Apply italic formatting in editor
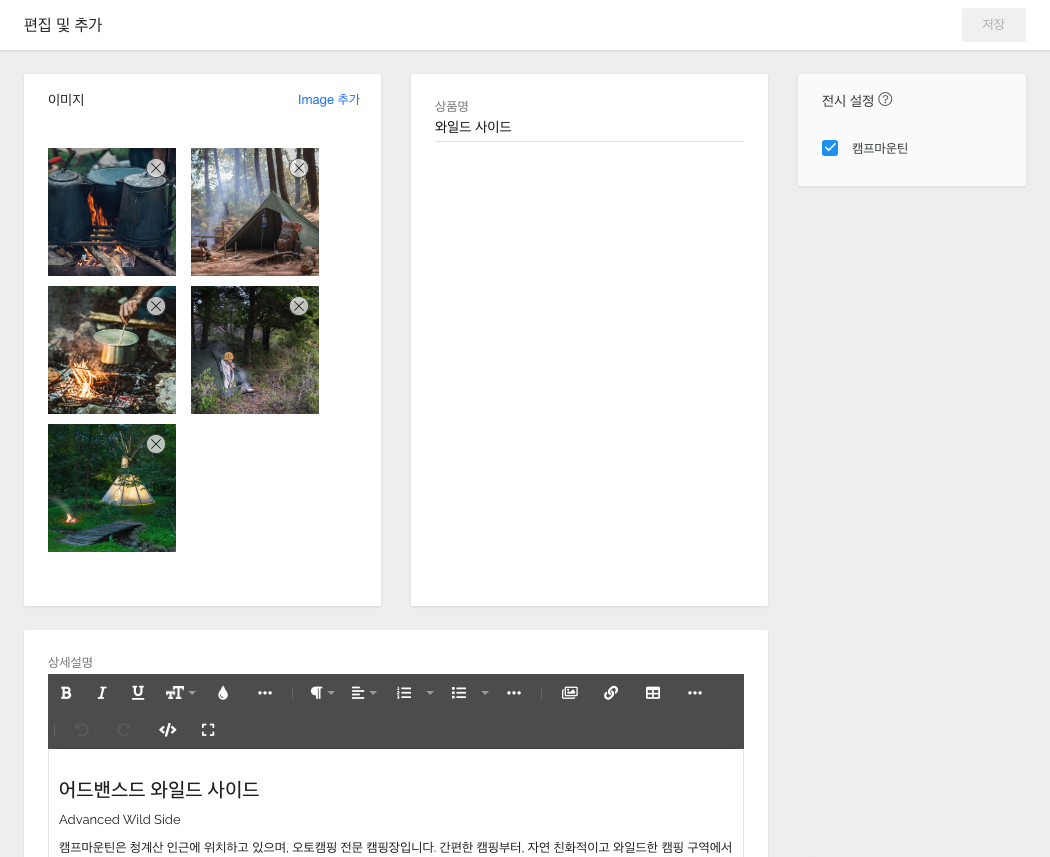 pos(101,693)
